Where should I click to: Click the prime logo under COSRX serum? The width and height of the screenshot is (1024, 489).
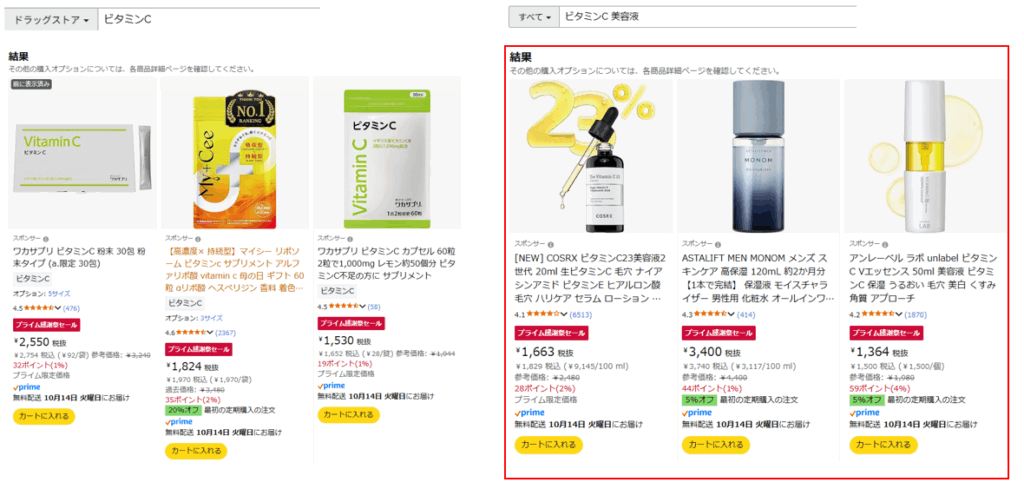(530, 413)
